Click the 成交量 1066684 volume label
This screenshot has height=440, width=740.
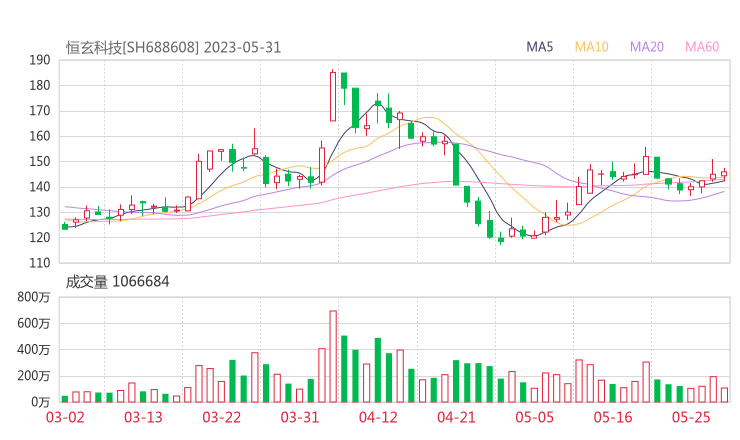118,282
